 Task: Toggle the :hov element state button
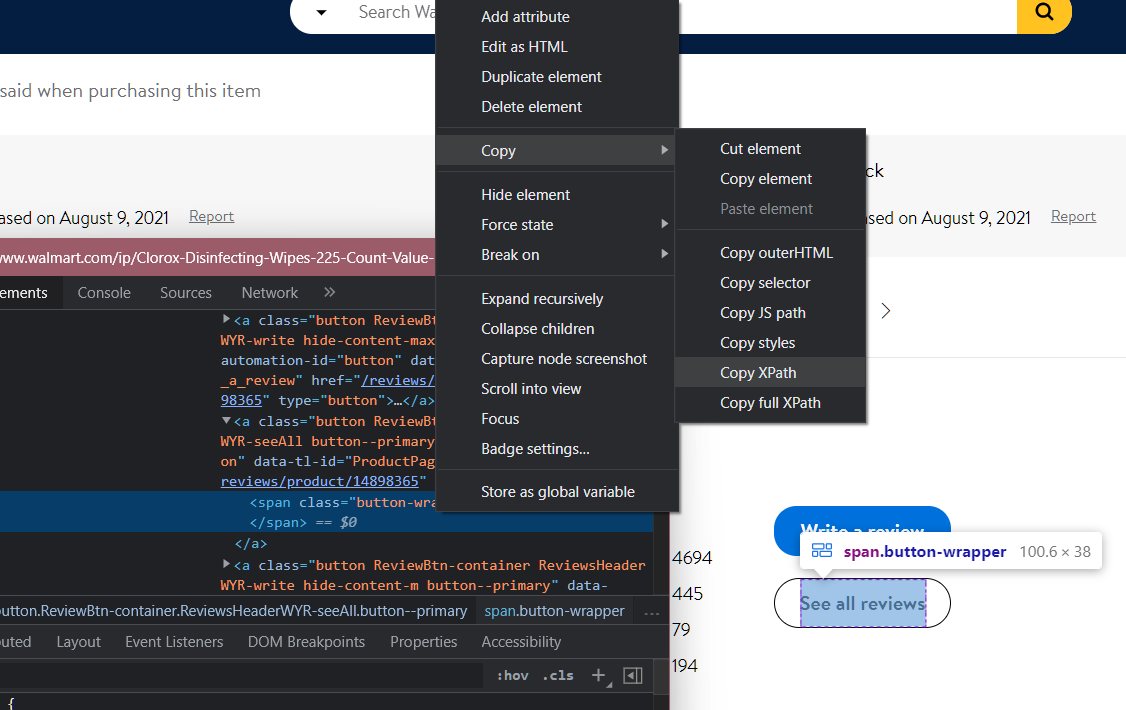pyautogui.click(x=513, y=676)
